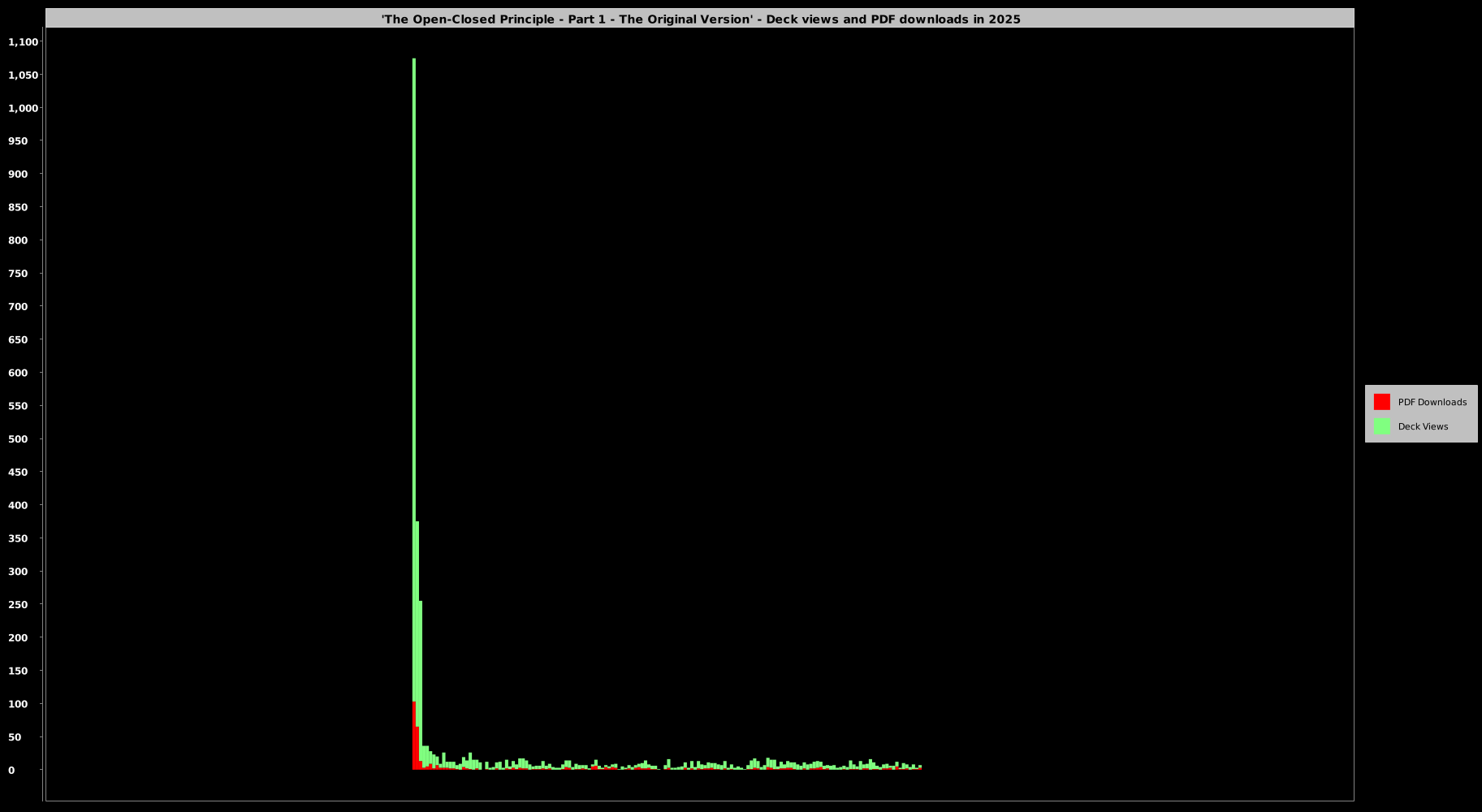1482x812 pixels.
Task: Click the chart title text at top
Action: pyautogui.click(x=700, y=19)
